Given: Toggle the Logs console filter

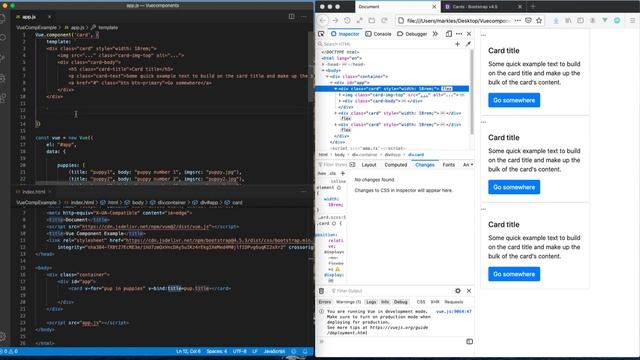Looking at the screenshot, I should coord(371,302).
